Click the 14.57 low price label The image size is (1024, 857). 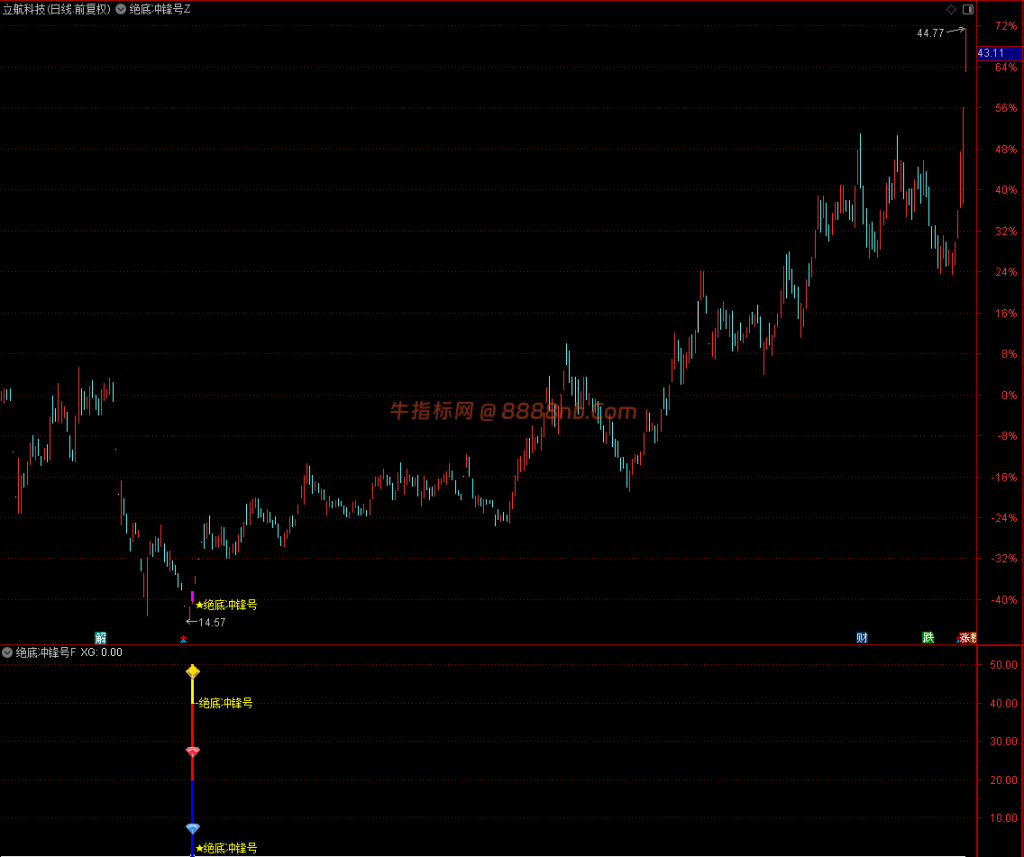pyautogui.click(x=212, y=623)
